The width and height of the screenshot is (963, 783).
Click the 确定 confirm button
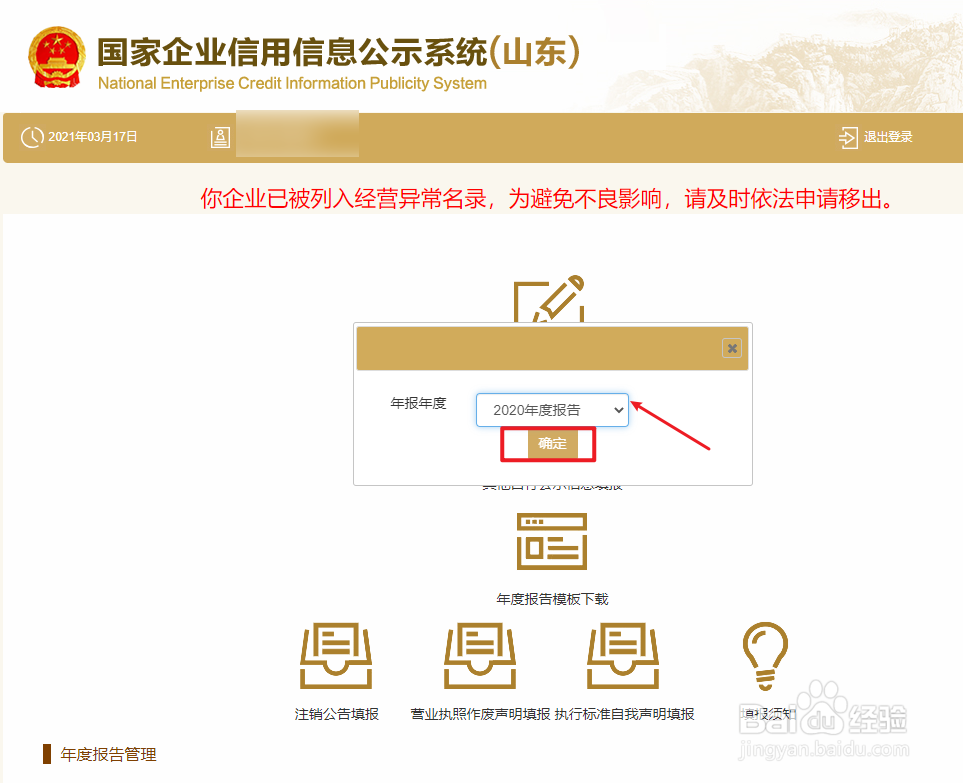coord(548,443)
